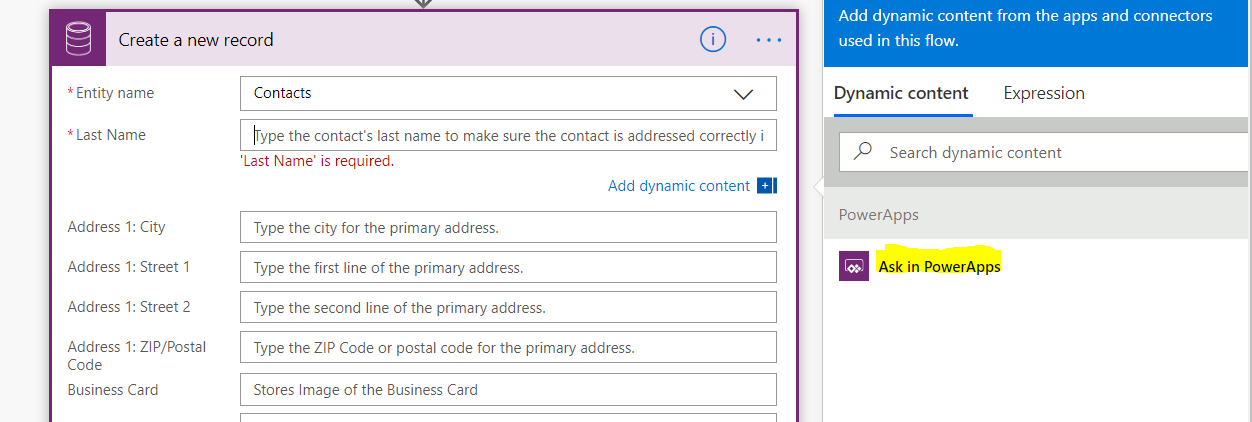Viewport: 1252px width, 422px height.
Task: Click the PowerApps purple icon
Action: pyautogui.click(x=854, y=267)
